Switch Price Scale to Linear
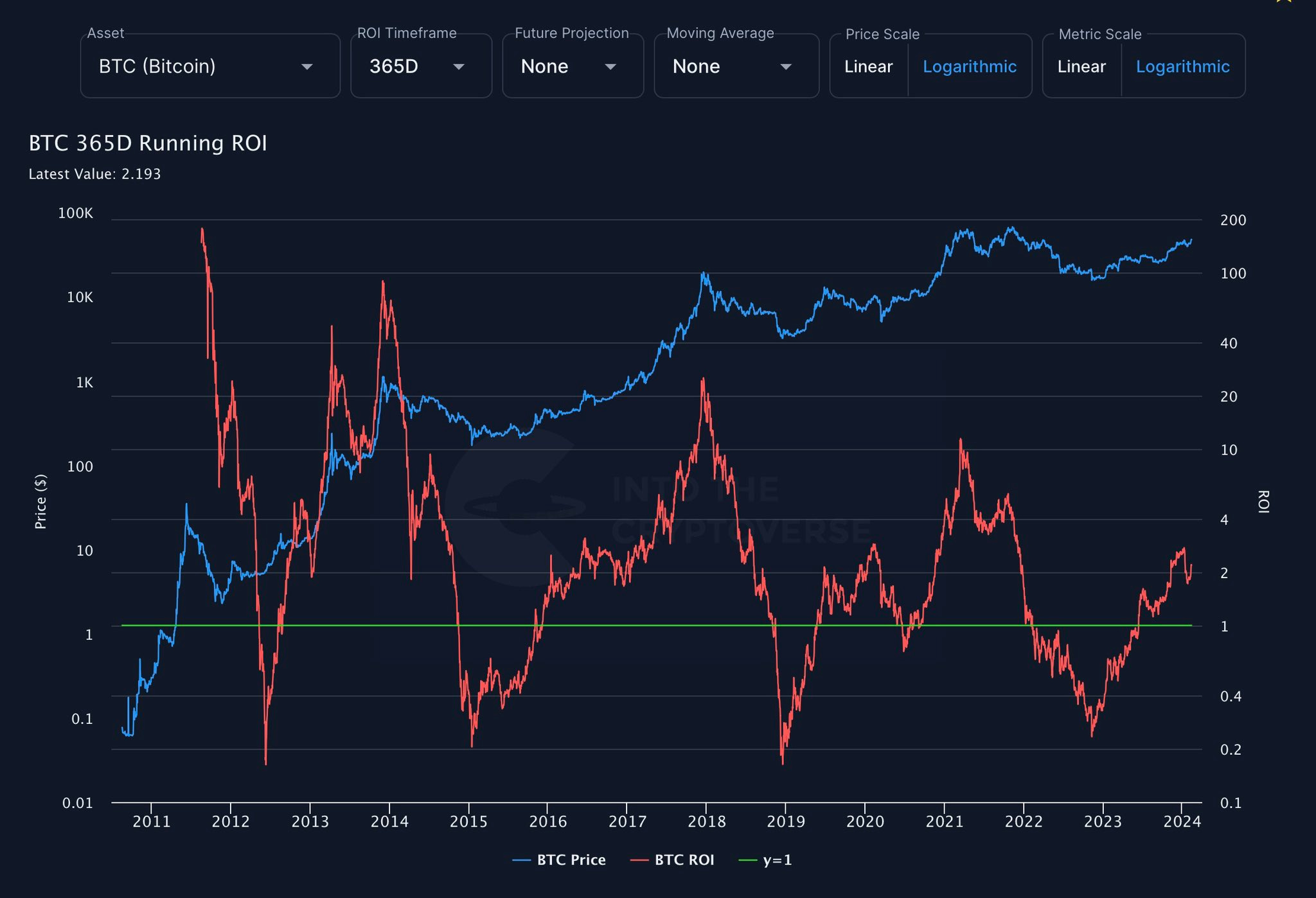 868,67
